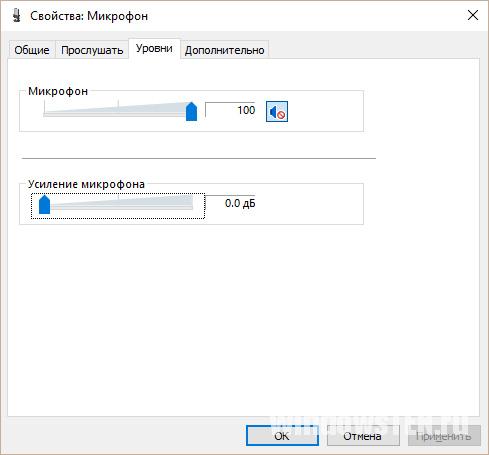Image resolution: width=489 pixels, height=455 pixels.
Task: Mute the microphone with the speaker icon
Action: (x=277, y=112)
